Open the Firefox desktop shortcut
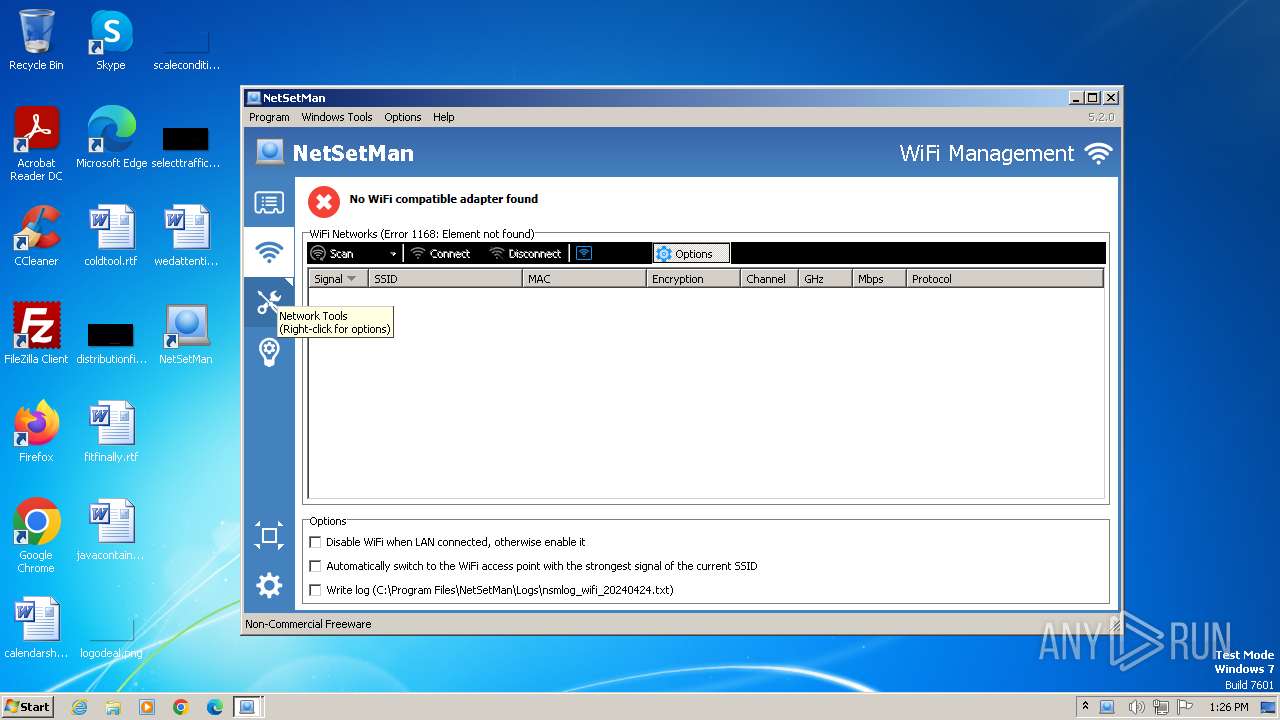The width and height of the screenshot is (1280, 720). tap(36, 432)
